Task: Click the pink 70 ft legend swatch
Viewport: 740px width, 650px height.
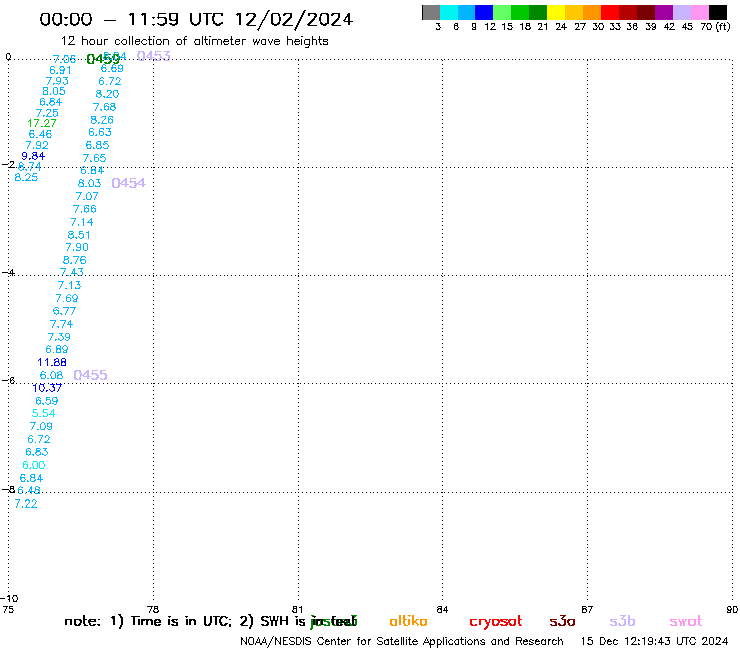Action: coord(699,12)
